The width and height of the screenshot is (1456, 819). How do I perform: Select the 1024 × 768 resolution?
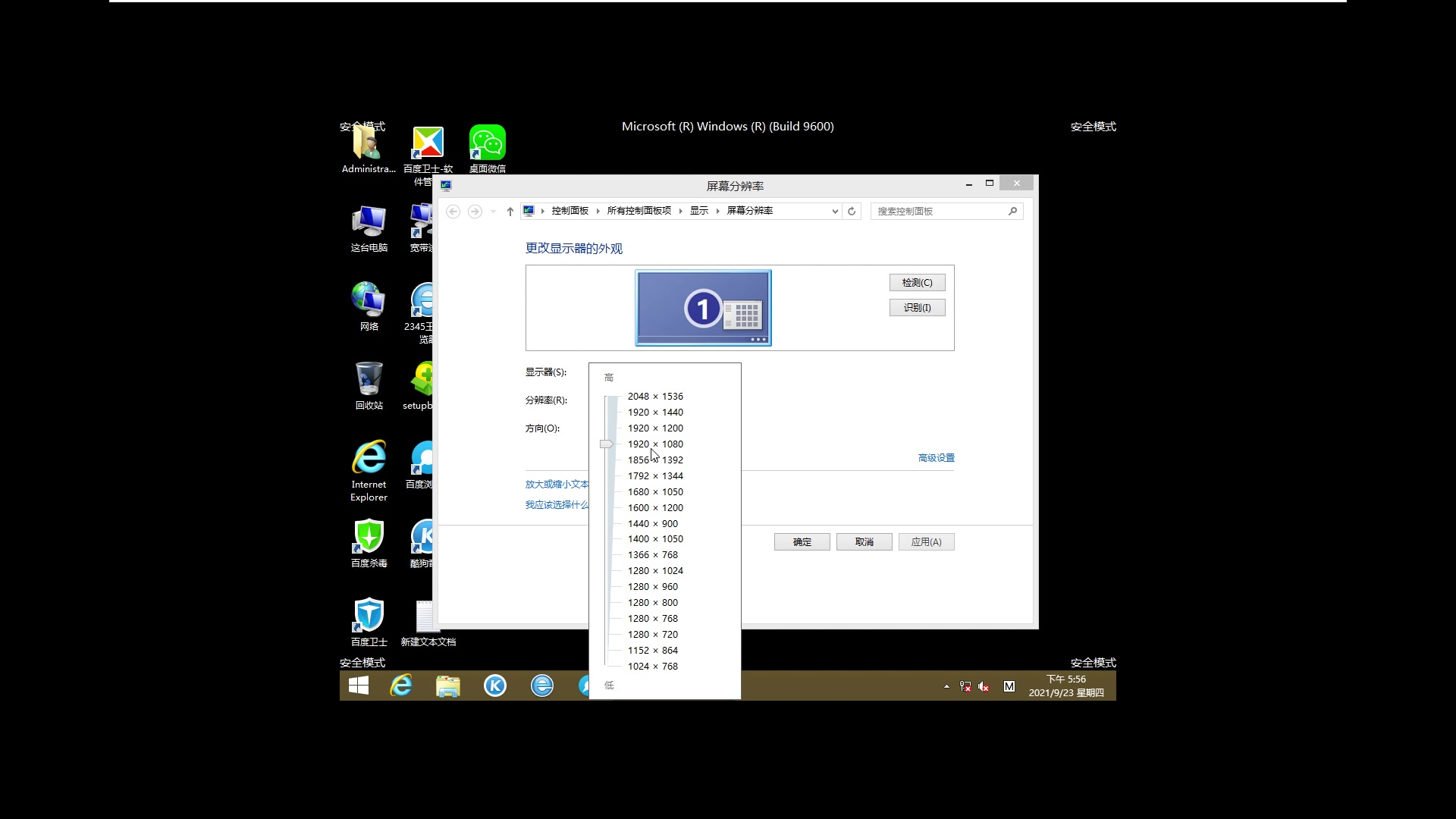pyautogui.click(x=654, y=666)
